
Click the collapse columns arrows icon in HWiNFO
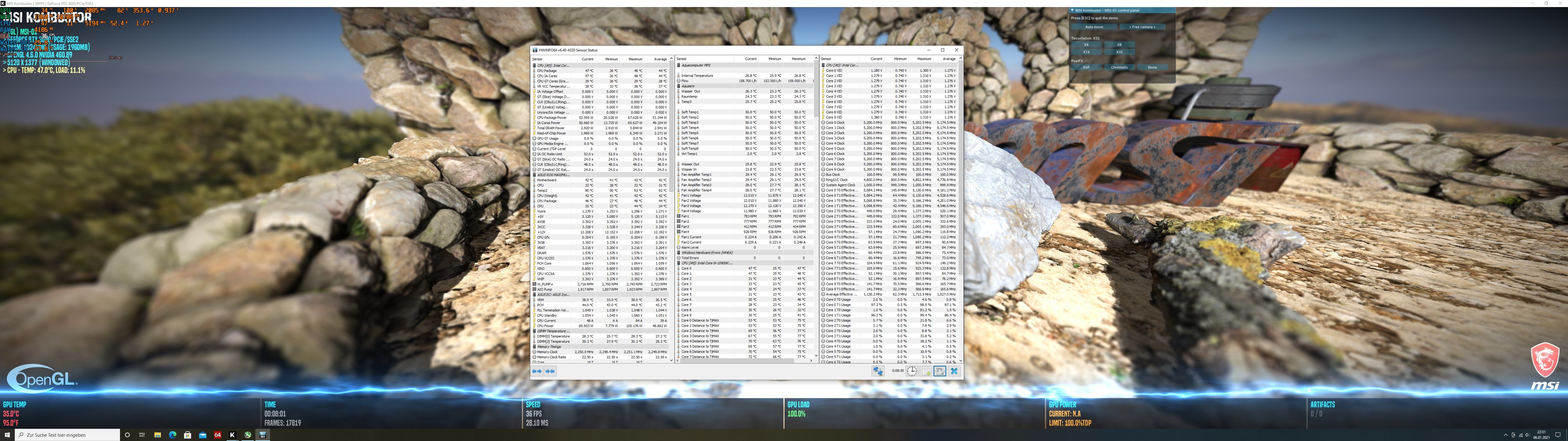pyautogui.click(x=550, y=371)
